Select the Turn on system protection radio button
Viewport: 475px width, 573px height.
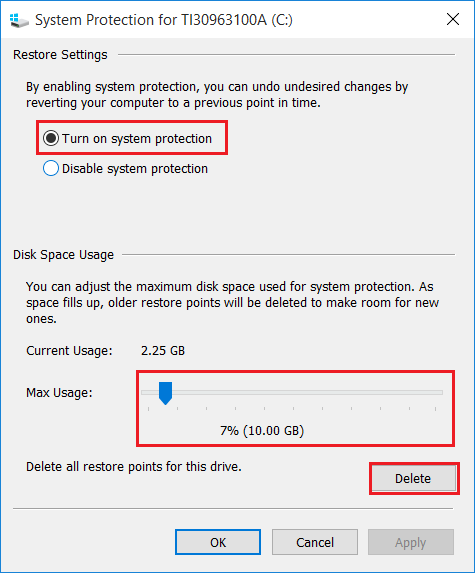51,138
